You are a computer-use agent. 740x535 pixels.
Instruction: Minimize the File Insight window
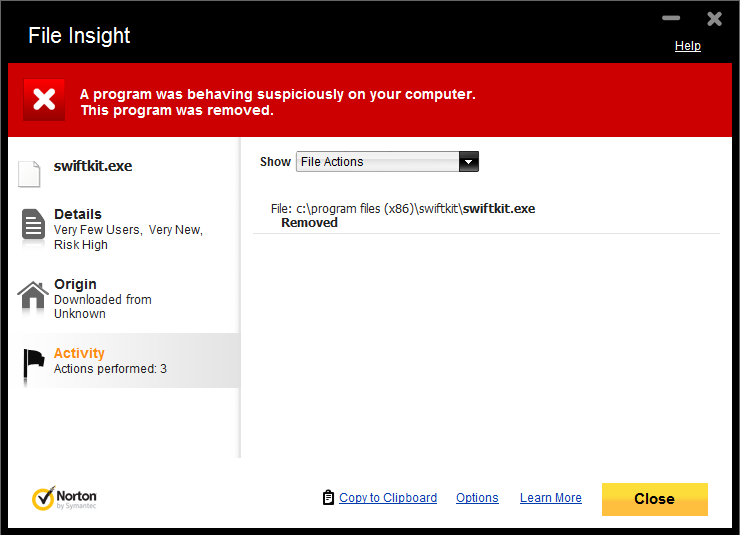point(671,18)
